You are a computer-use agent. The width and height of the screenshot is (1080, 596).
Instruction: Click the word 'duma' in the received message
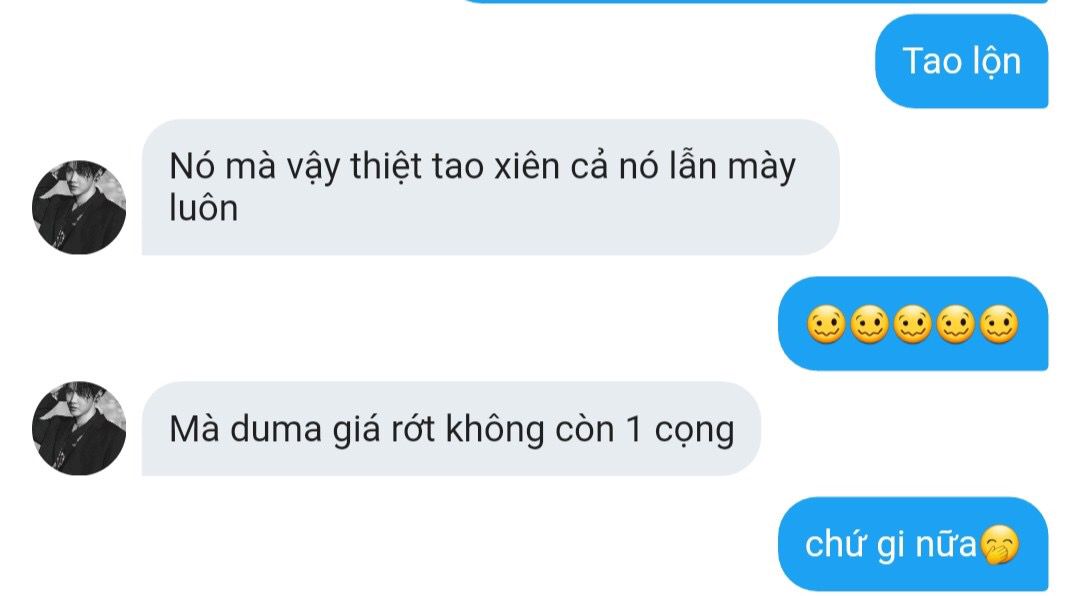pos(276,429)
